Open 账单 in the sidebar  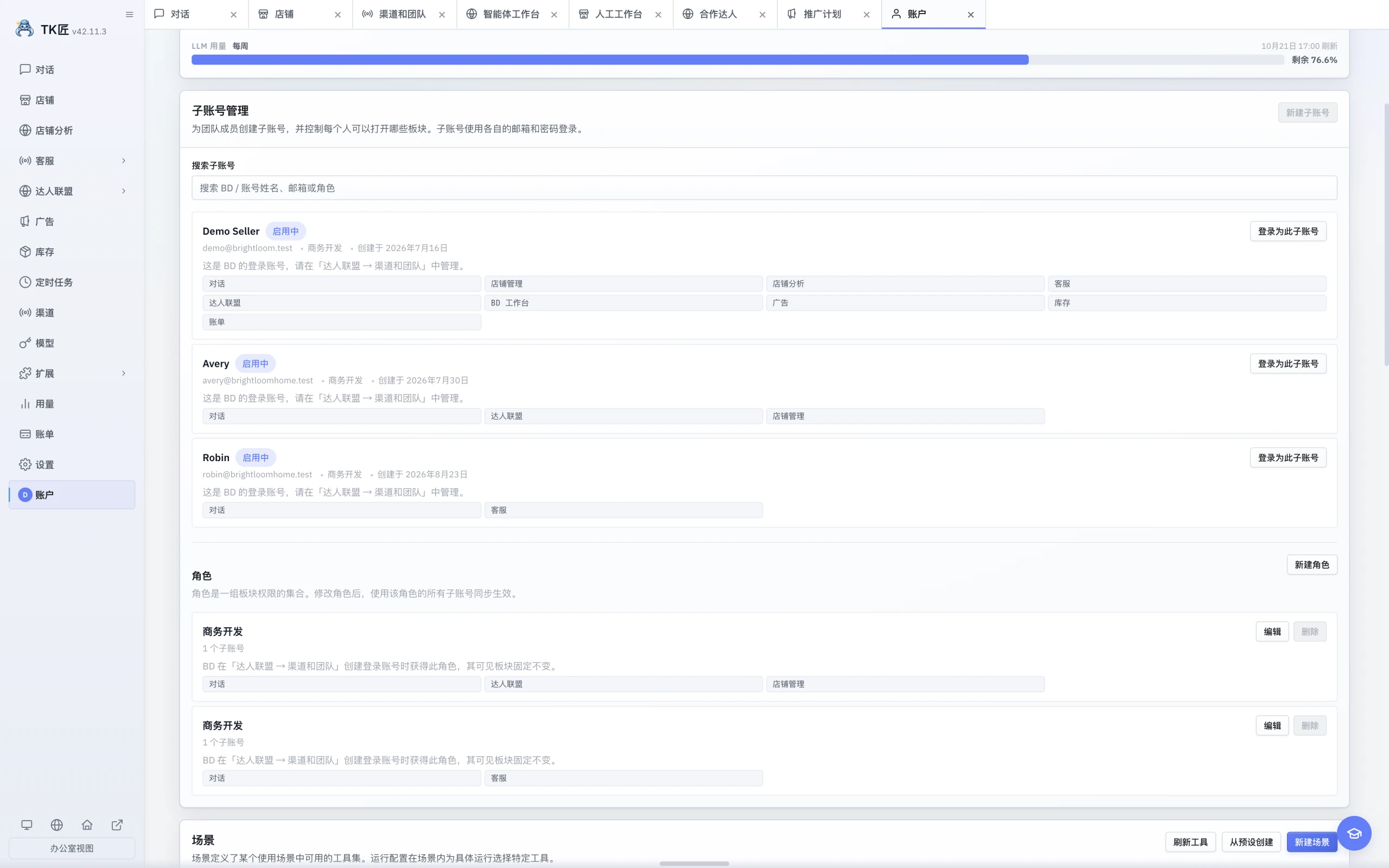tap(72, 435)
